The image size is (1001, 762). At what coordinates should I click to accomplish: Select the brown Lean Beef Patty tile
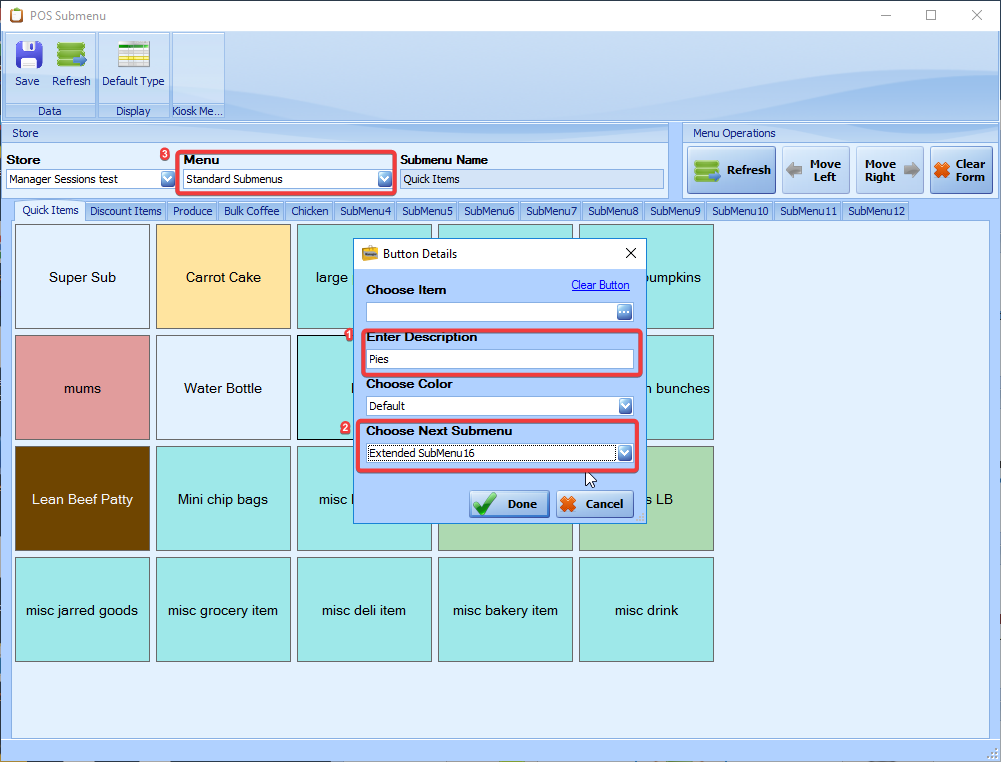tap(82, 499)
